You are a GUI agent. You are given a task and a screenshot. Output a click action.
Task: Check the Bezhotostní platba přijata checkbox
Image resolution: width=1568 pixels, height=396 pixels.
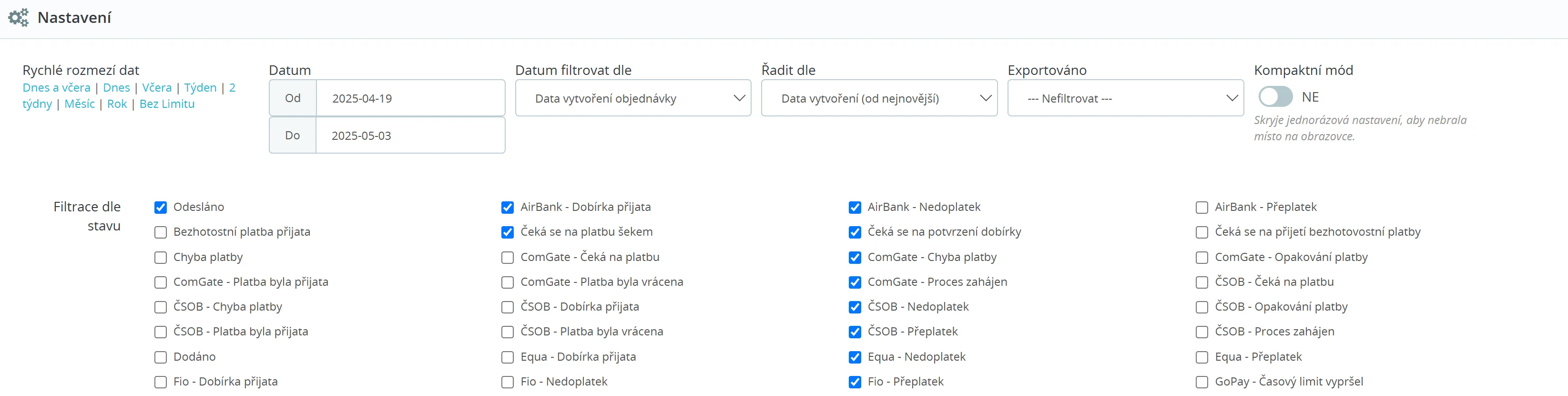pyautogui.click(x=161, y=233)
